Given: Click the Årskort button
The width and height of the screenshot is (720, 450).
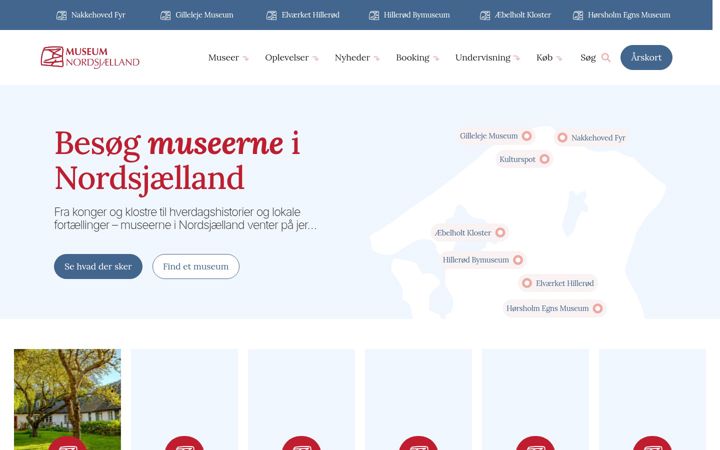Looking at the screenshot, I should coord(646,57).
